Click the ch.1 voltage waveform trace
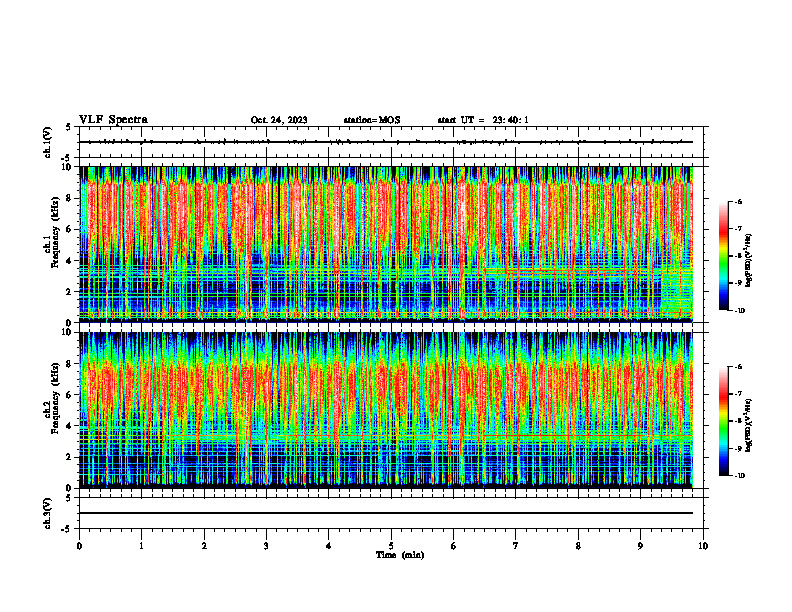This screenshot has width=792, height=612. pyautogui.click(x=386, y=142)
